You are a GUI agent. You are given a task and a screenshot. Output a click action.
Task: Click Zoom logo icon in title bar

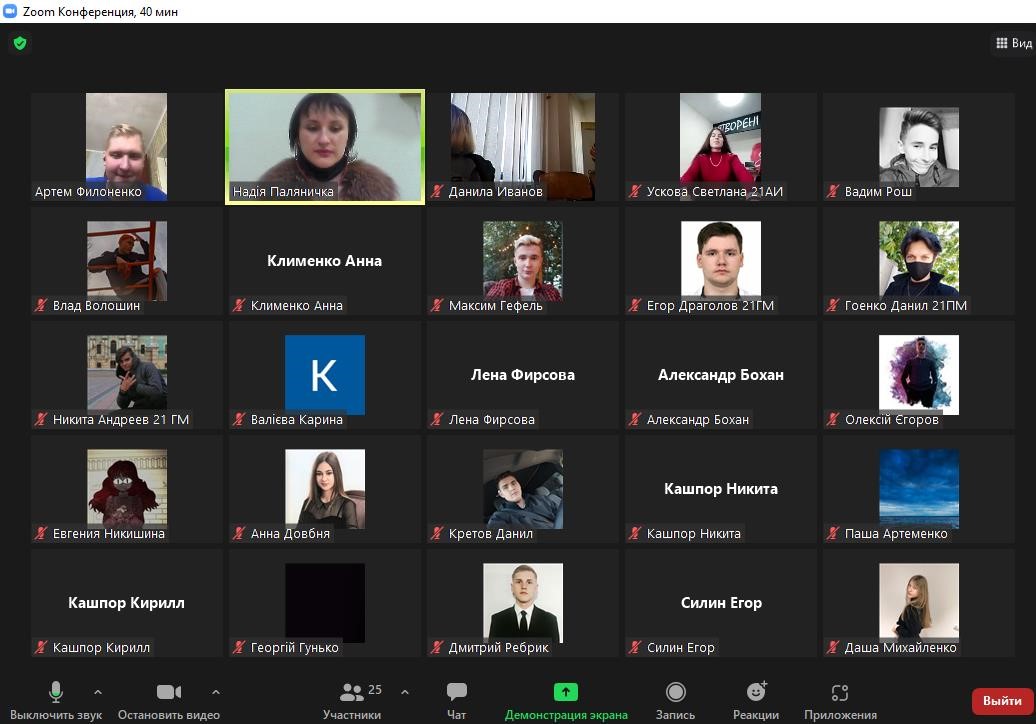coord(10,11)
